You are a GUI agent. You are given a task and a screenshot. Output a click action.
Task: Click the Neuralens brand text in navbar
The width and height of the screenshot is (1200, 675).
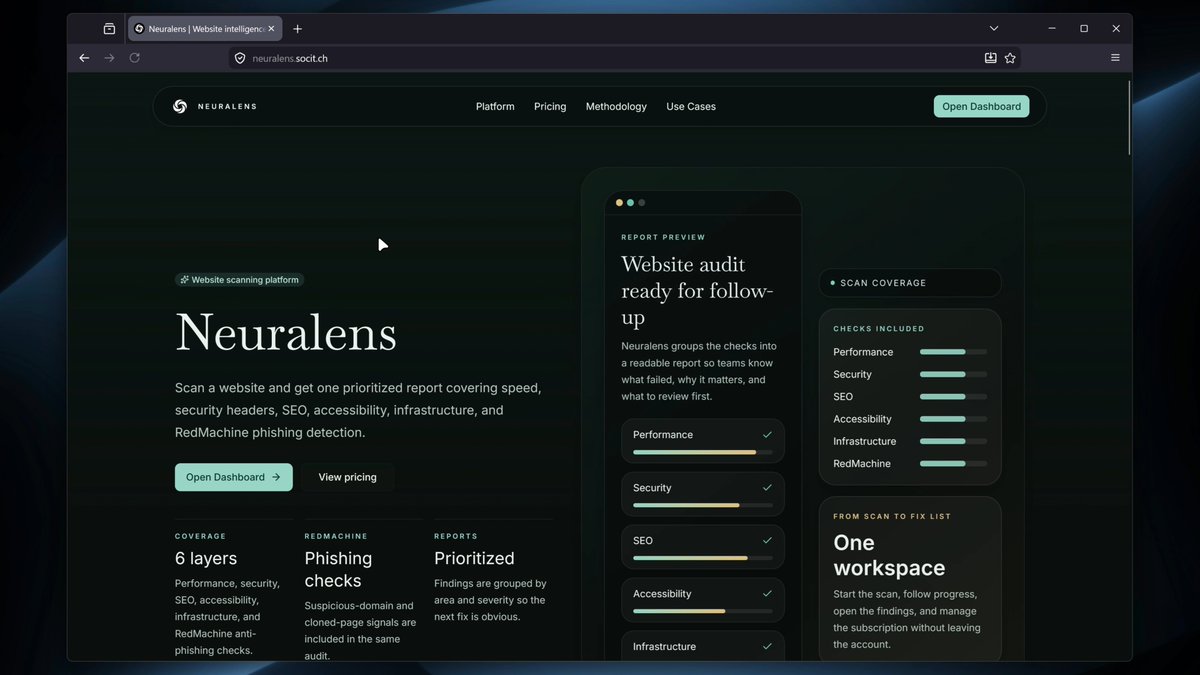(227, 106)
